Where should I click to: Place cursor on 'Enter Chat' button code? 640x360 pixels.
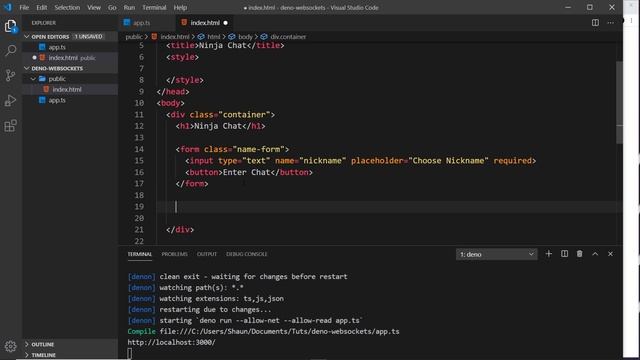point(247,172)
